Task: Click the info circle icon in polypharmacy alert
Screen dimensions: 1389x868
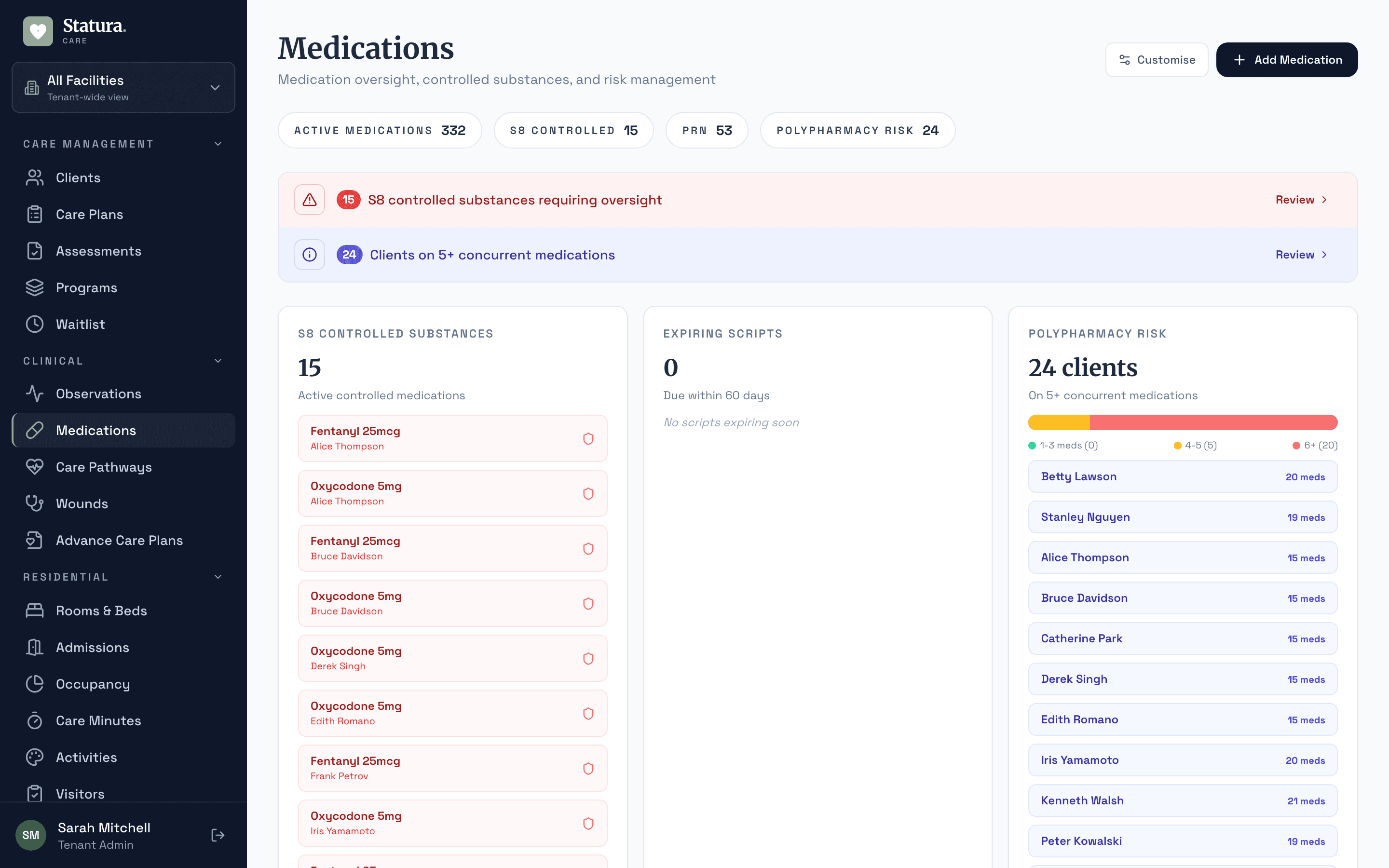Action: point(309,254)
